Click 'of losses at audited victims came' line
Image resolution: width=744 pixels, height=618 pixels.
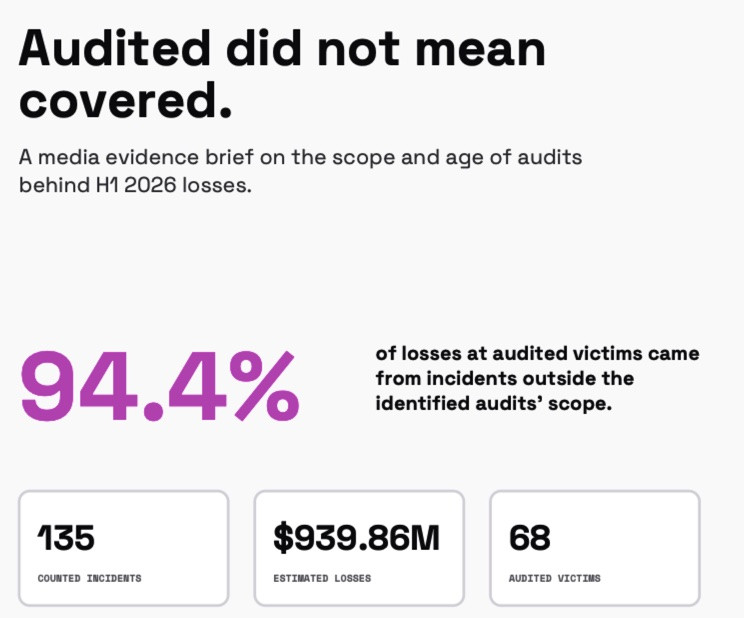tap(537, 354)
